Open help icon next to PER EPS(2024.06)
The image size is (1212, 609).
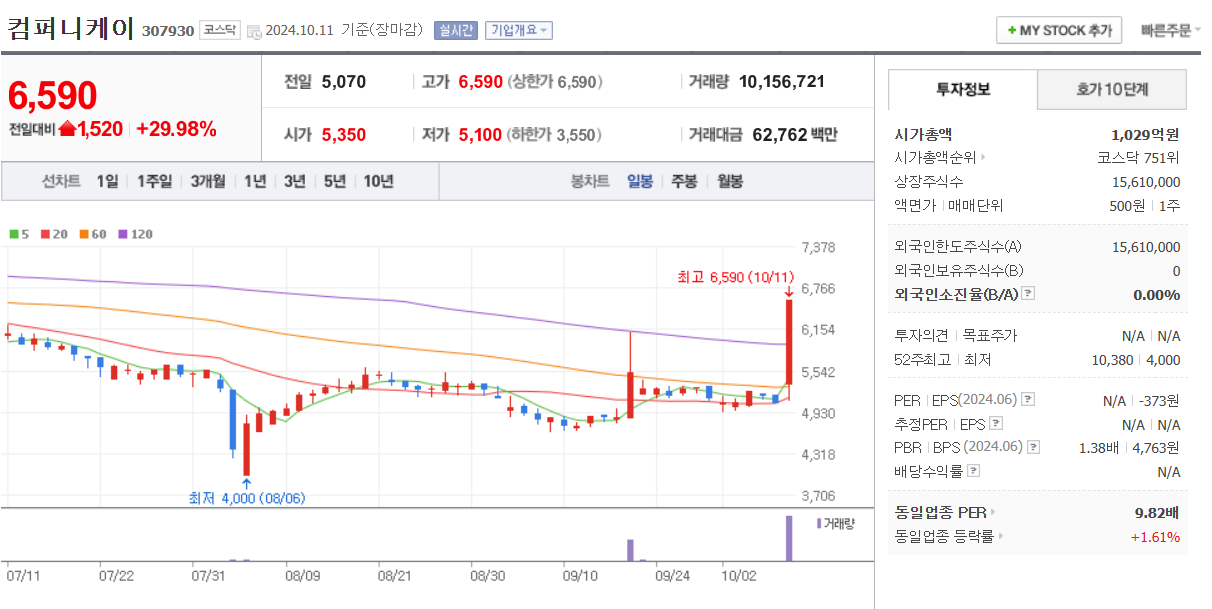[x=1028, y=399]
